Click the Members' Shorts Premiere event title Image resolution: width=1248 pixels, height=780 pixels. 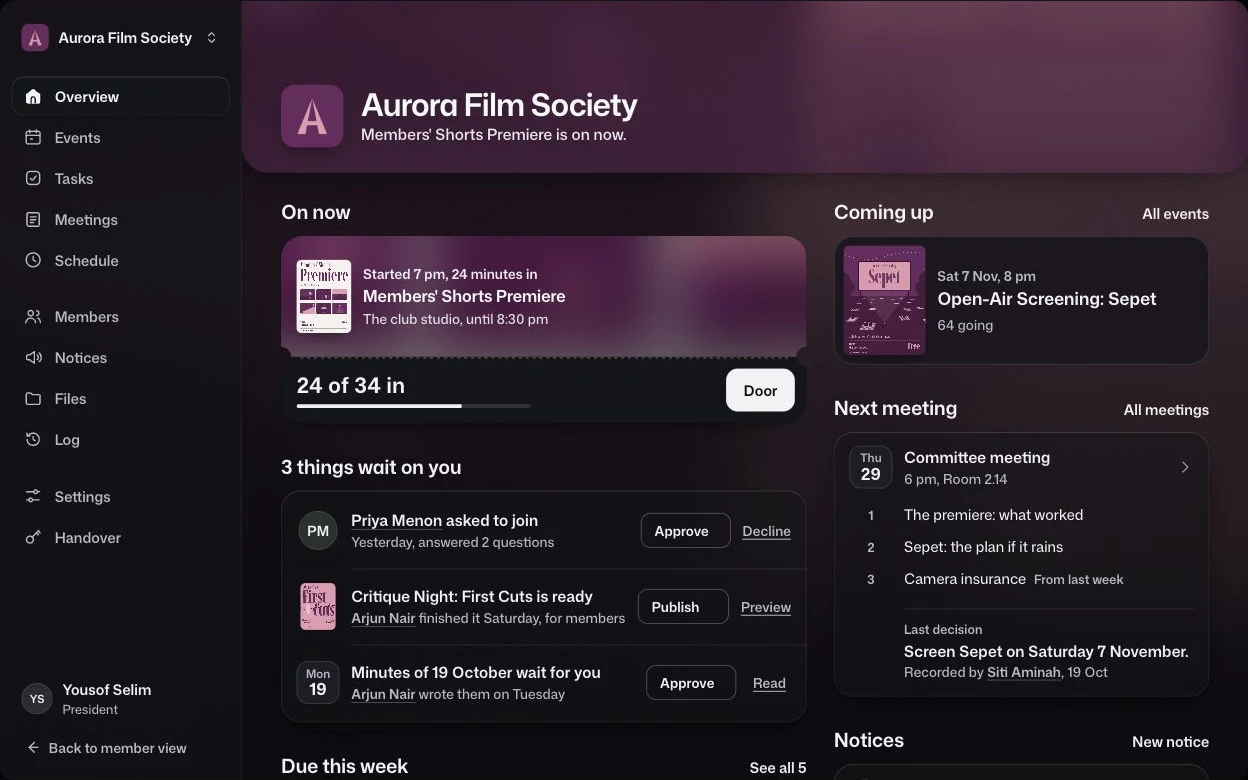tap(464, 296)
